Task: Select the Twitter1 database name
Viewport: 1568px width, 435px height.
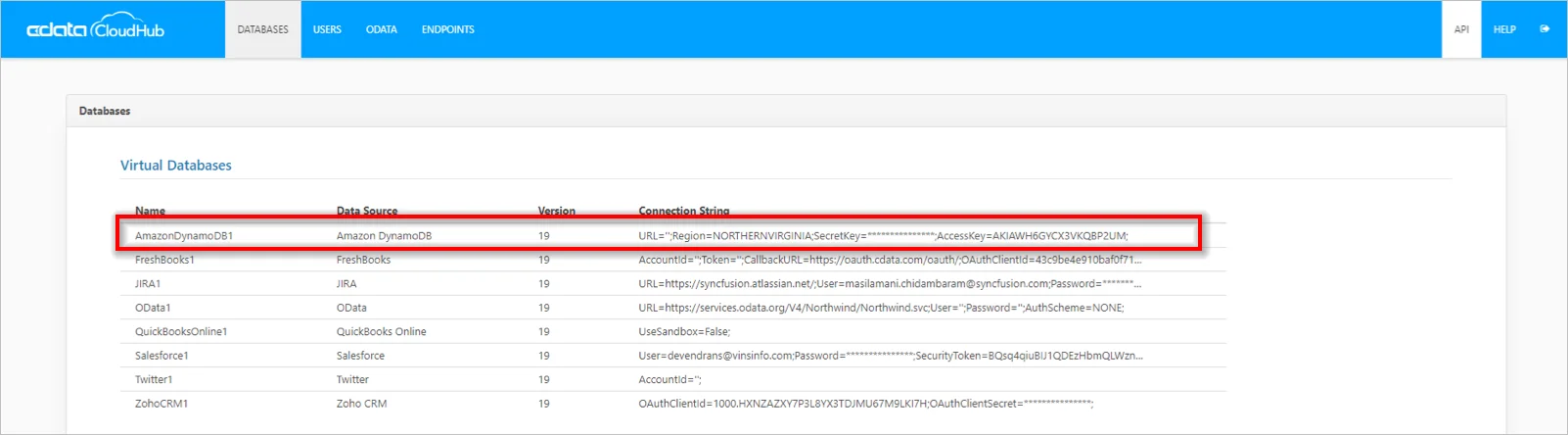Action: pos(154,380)
